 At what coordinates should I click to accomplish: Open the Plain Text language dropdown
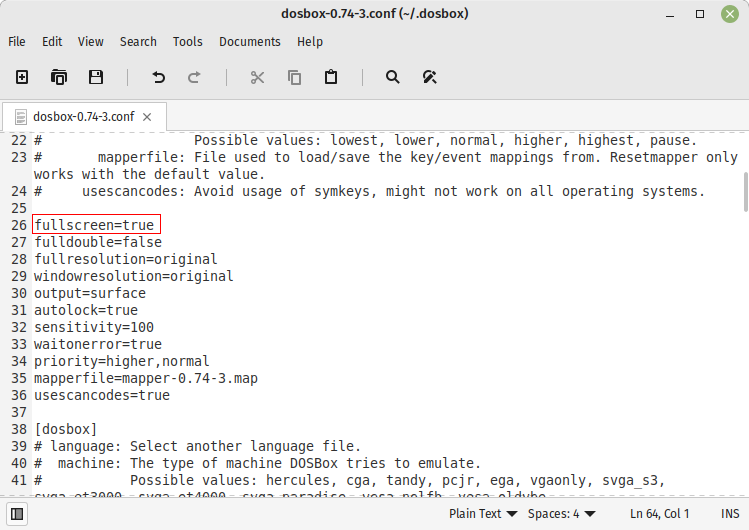[483, 514]
